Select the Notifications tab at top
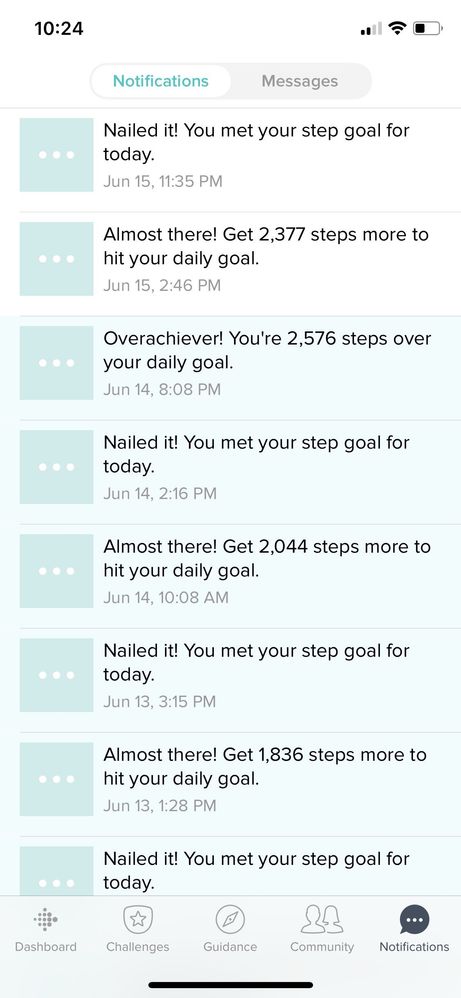 (x=160, y=81)
